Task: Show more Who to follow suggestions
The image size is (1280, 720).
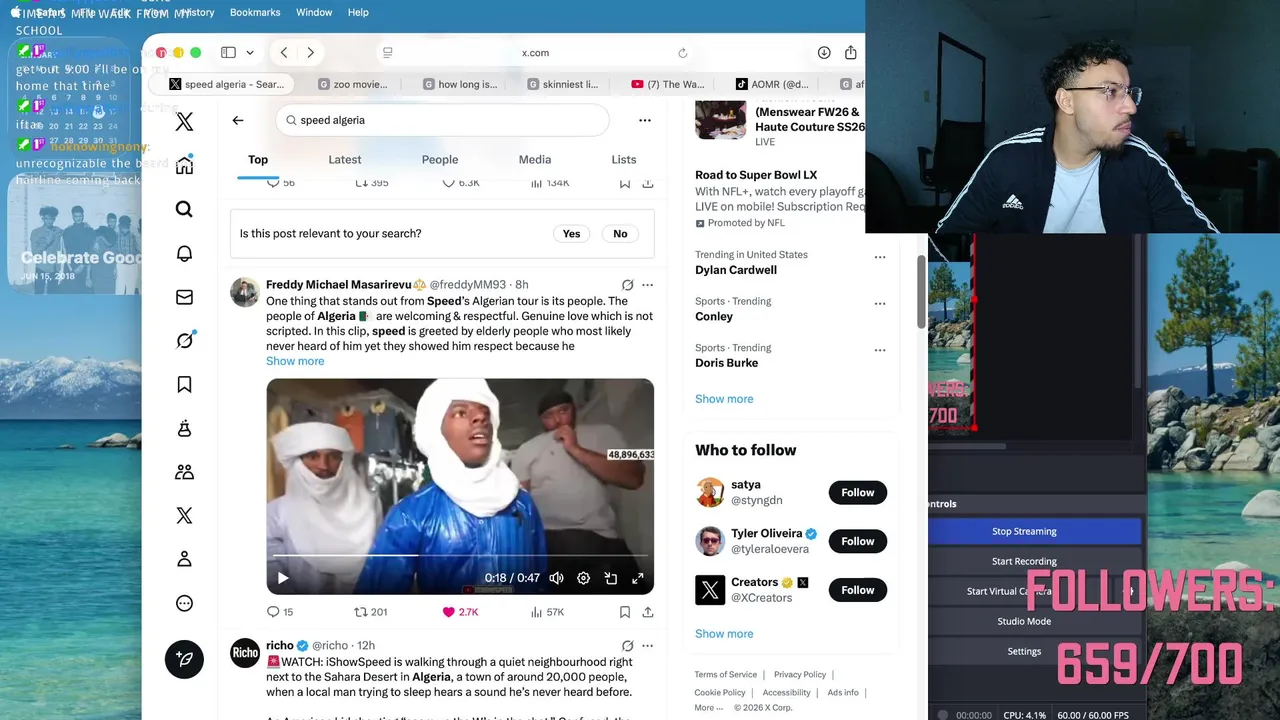Action: click(724, 634)
